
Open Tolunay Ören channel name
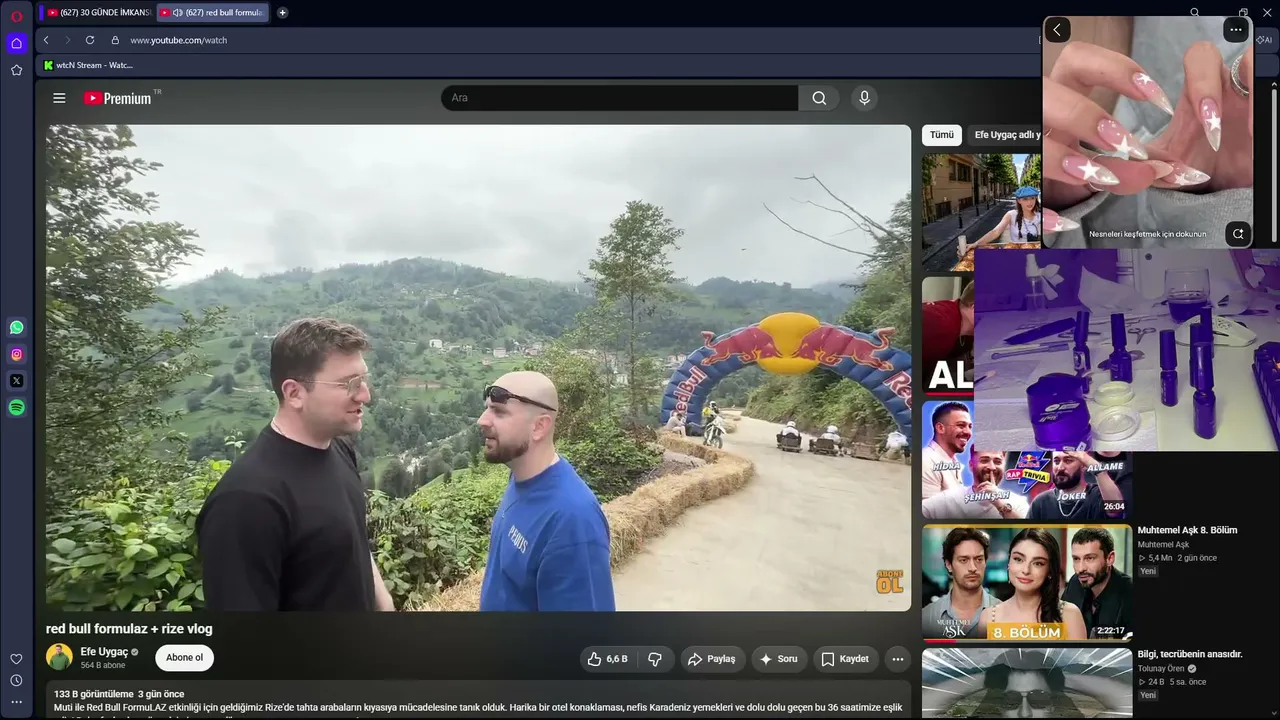[x=1161, y=669]
